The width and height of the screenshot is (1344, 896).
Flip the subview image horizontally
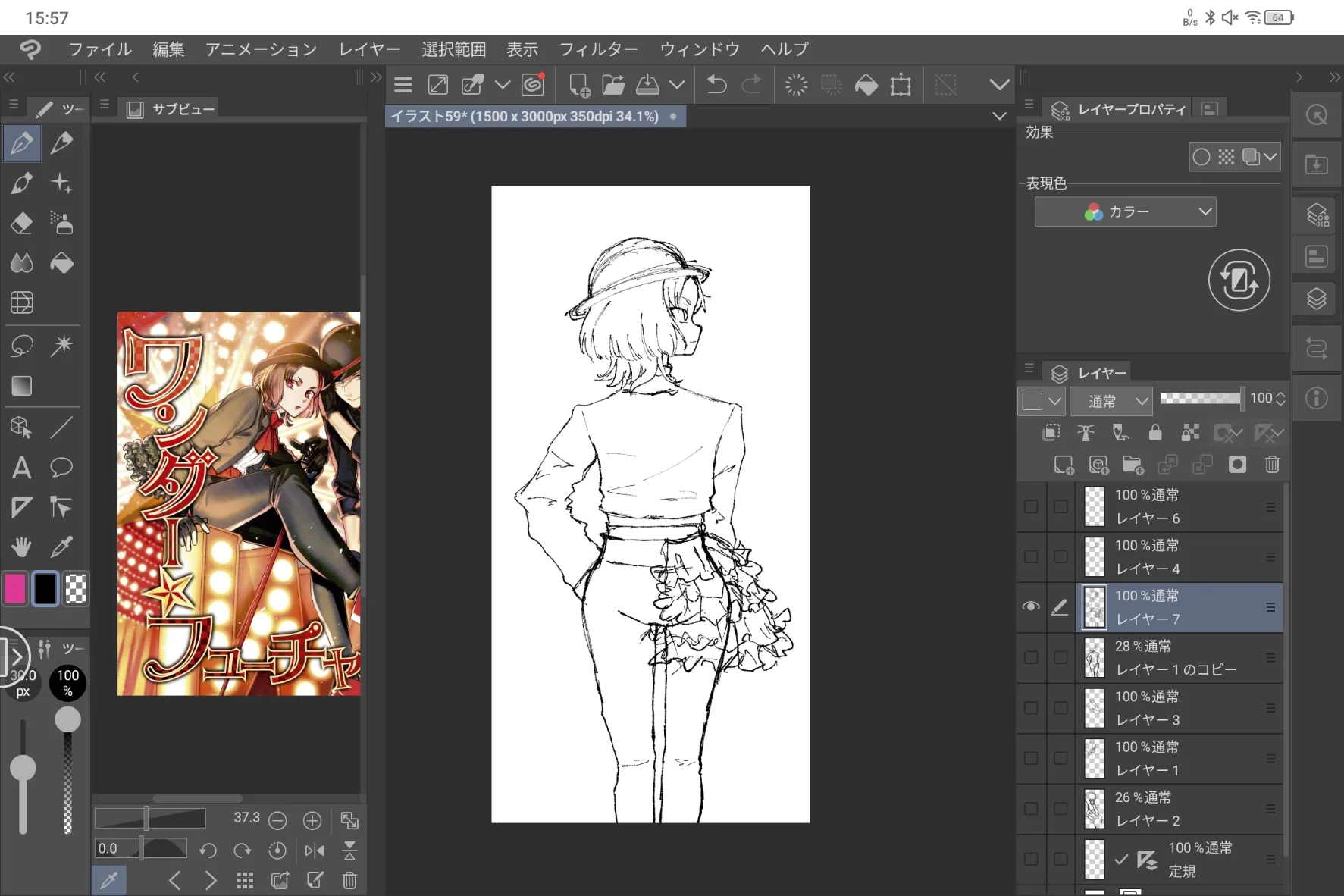pos(315,851)
